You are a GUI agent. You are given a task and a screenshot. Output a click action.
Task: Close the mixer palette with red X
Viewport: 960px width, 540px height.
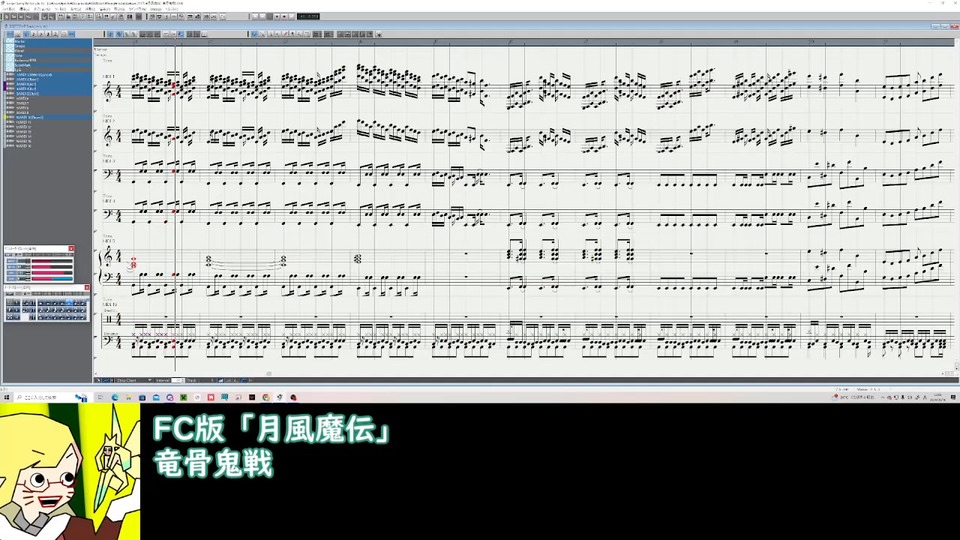click(72, 249)
